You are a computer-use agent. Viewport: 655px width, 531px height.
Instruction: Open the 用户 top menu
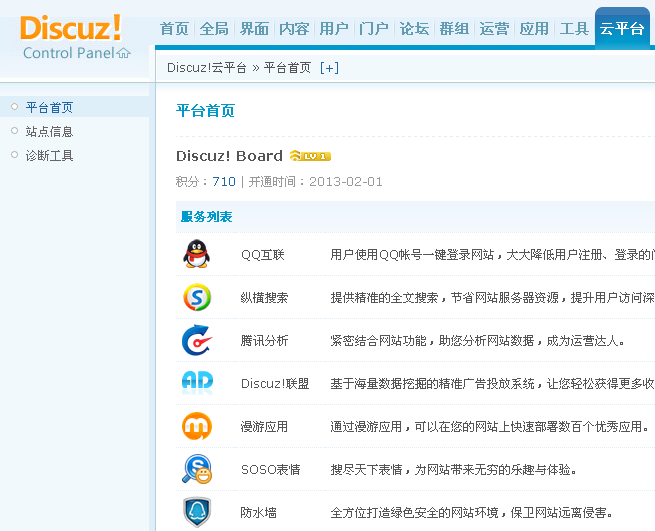click(x=334, y=29)
